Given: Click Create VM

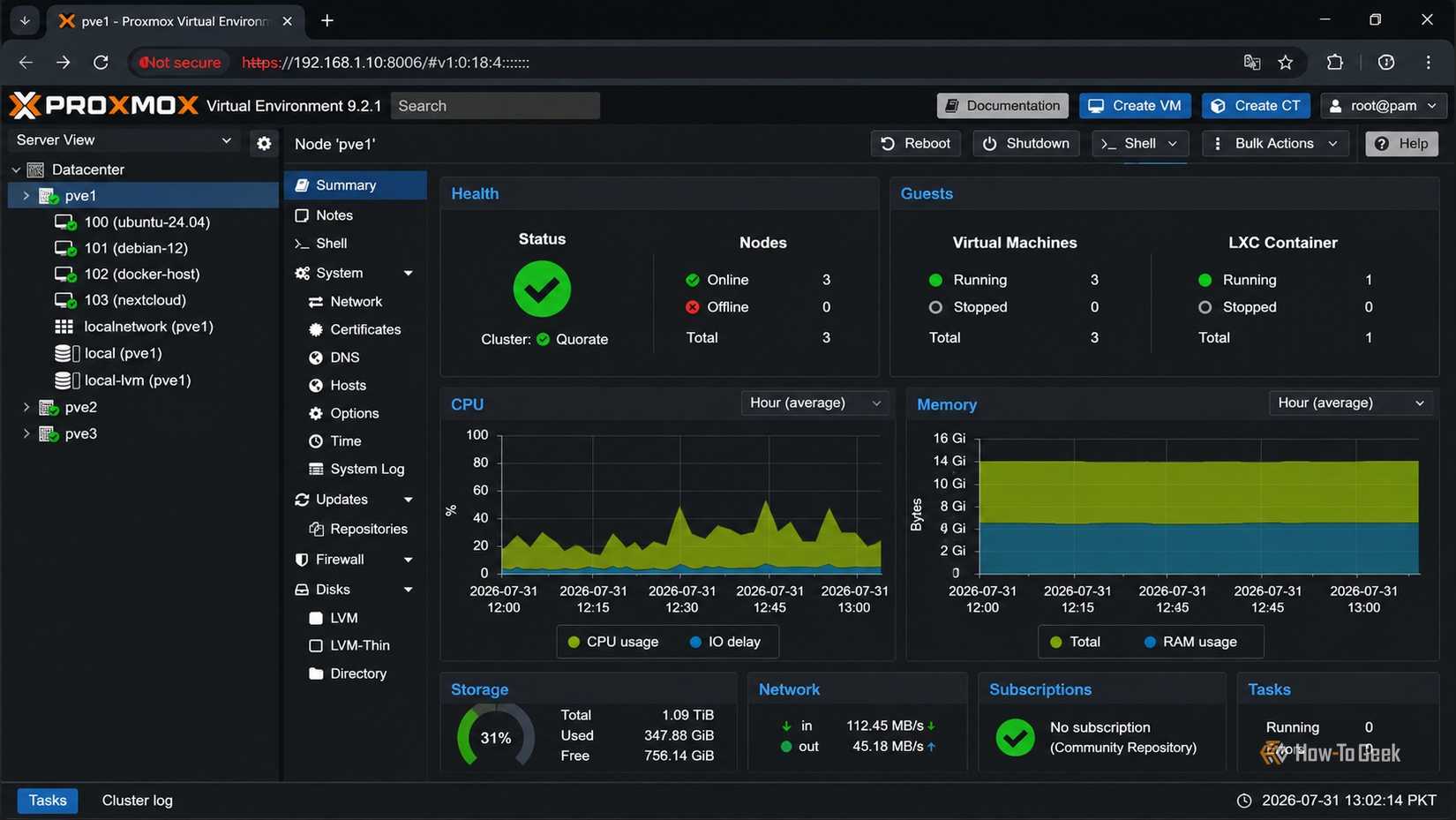Looking at the screenshot, I should click(1135, 106).
